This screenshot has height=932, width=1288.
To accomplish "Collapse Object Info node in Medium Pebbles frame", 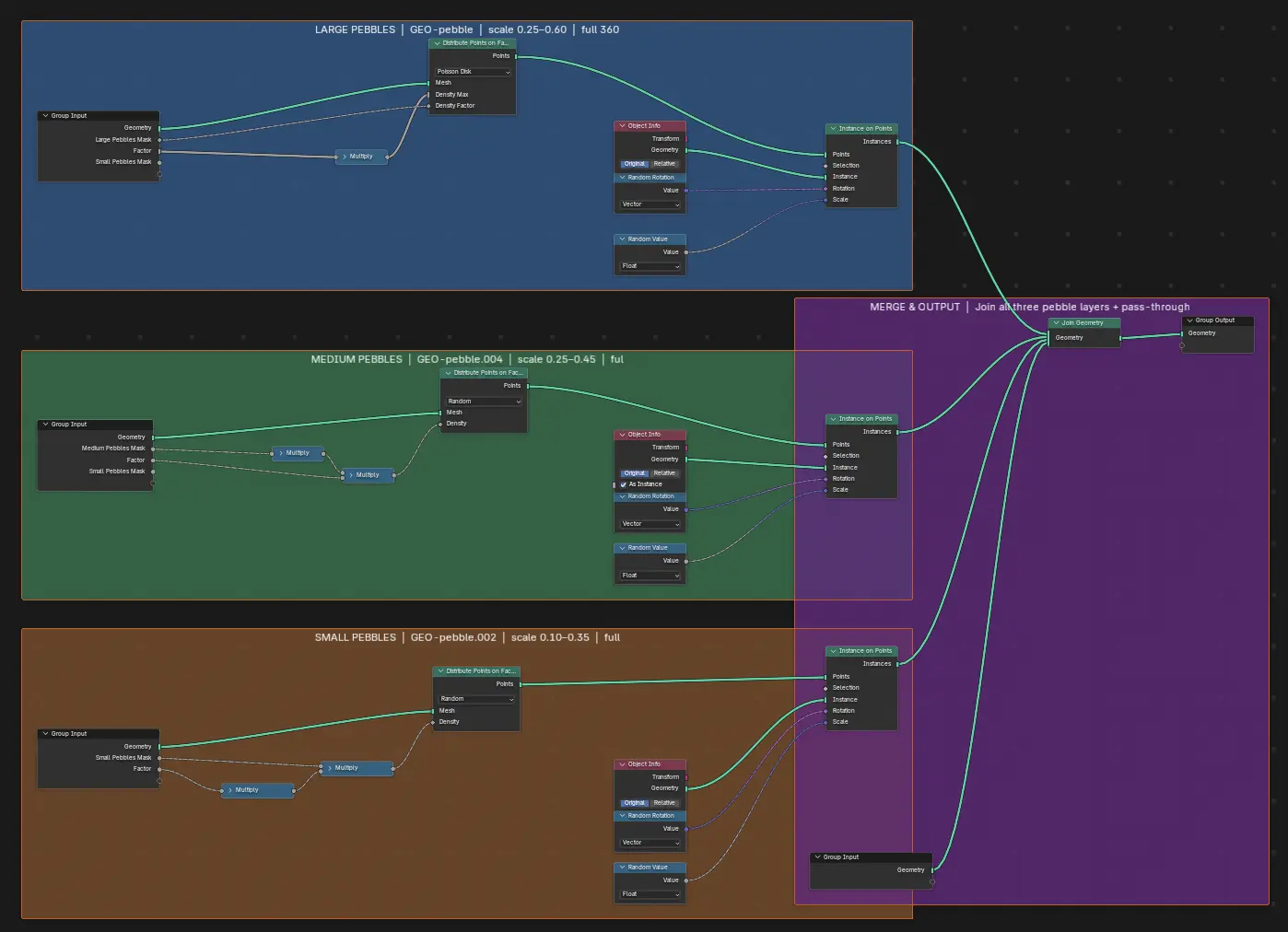I will (622, 435).
